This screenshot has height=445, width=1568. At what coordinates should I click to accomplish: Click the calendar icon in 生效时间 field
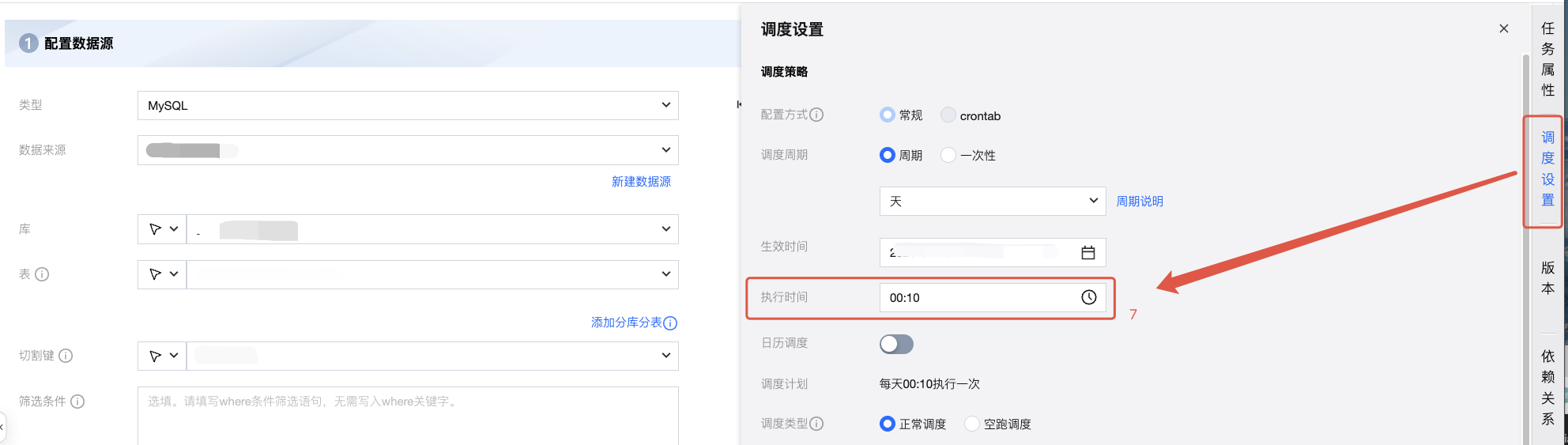coord(1088,253)
